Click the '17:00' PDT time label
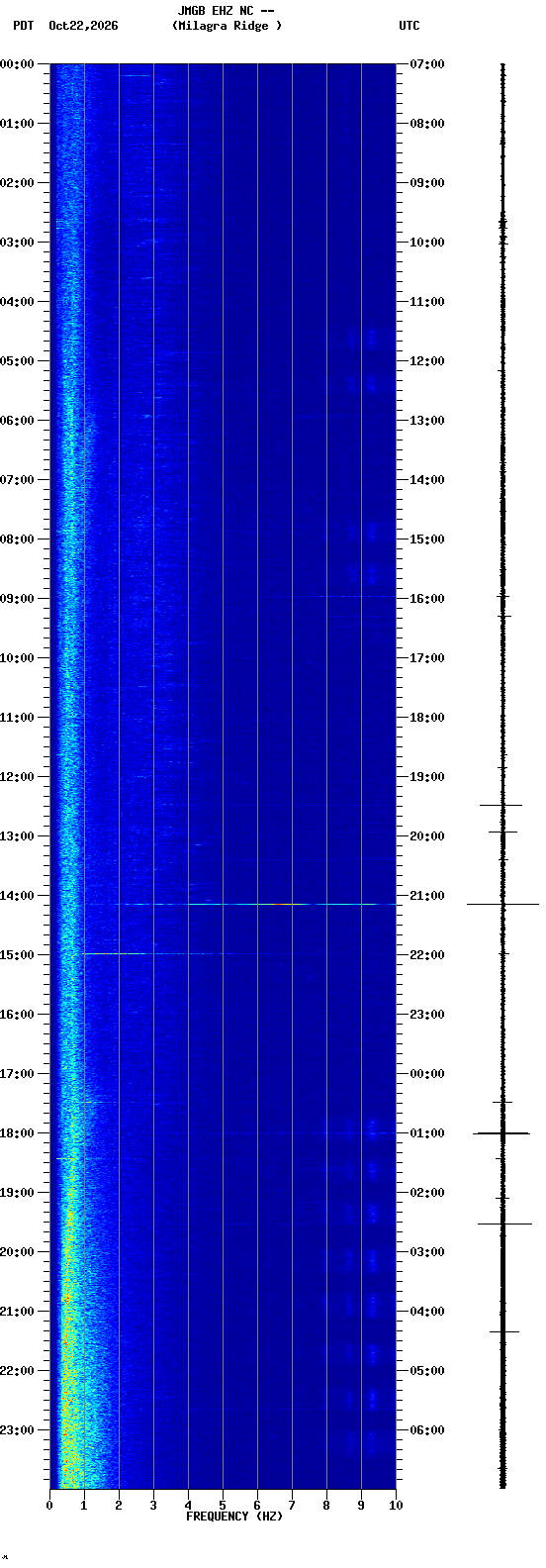This screenshot has height=1568, width=546. (17, 1074)
